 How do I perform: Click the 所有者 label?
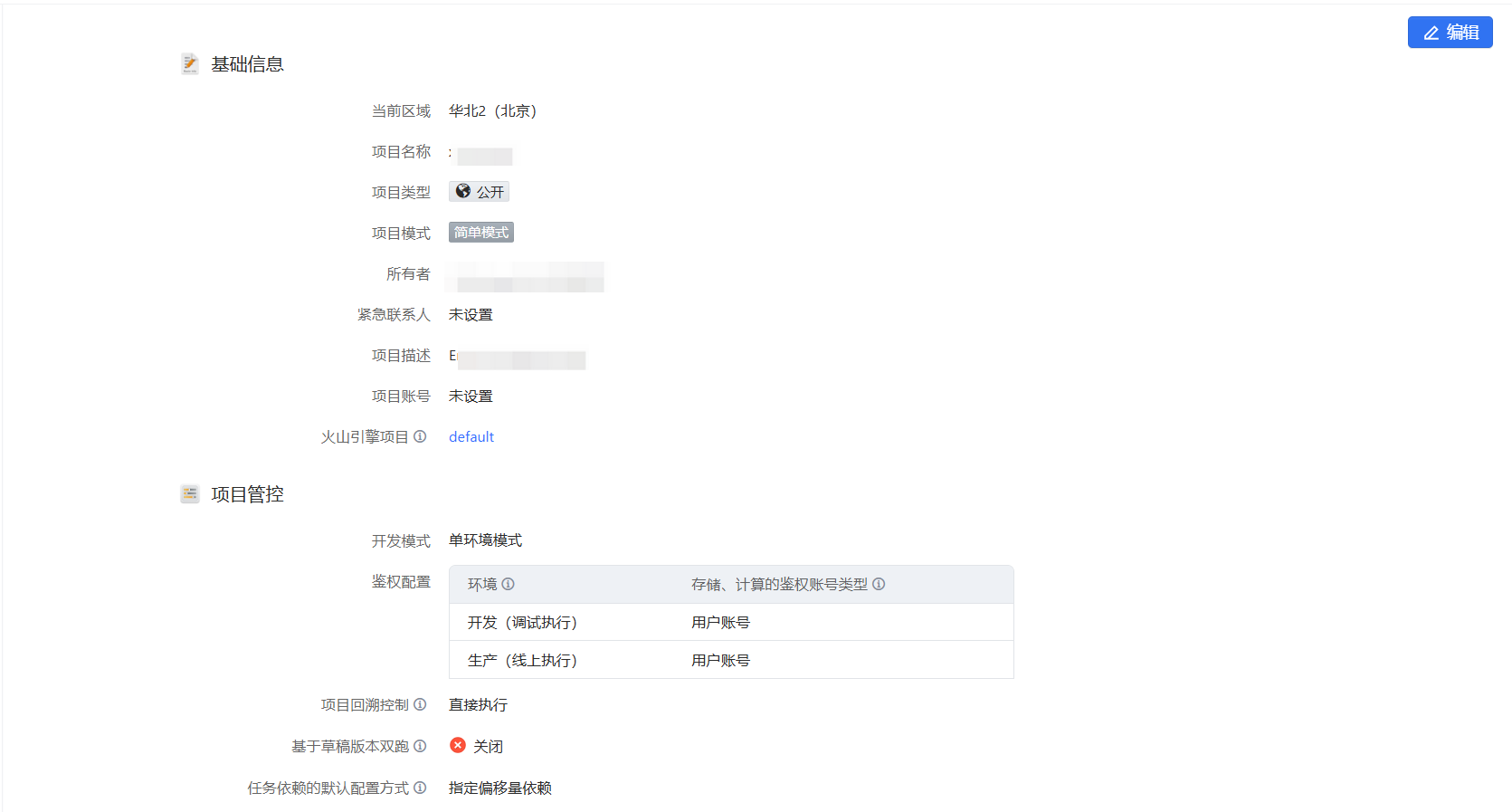coord(408,274)
